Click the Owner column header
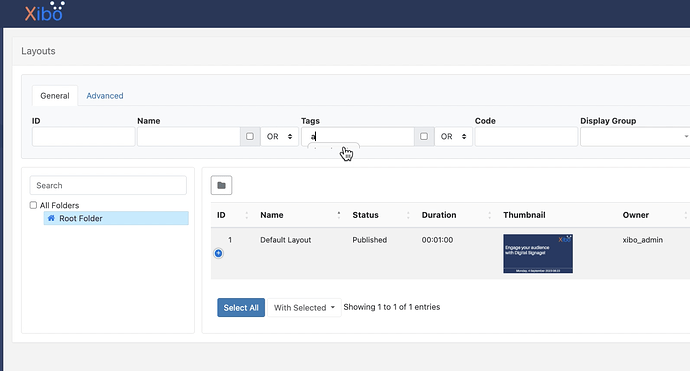This screenshot has width=690, height=371. pos(635,215)
